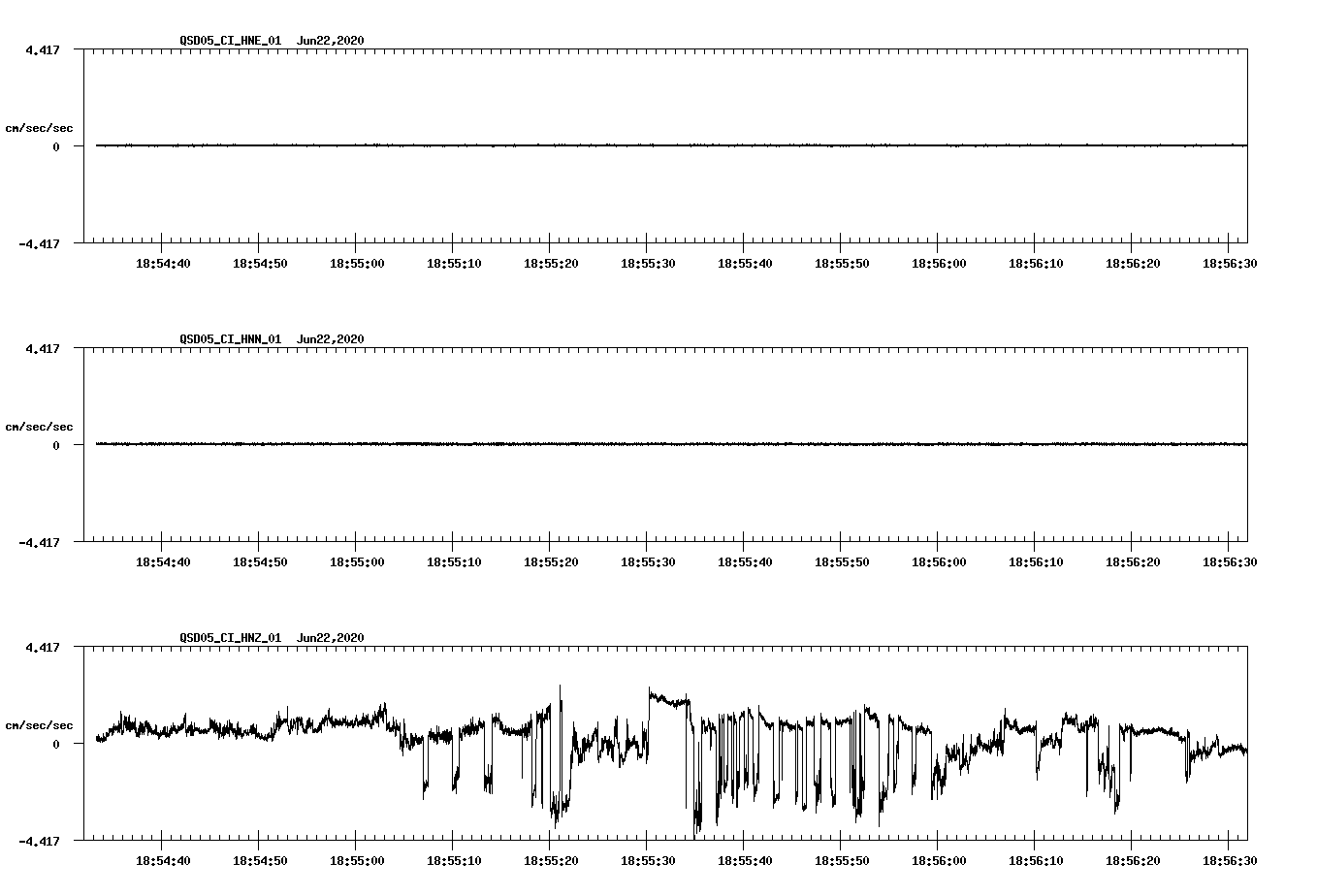Viewport: 1317px width, 896px height.
Task: Click the 18:54:40 time label under HNZ plot
Action: pyautogui.click(x=163, y=861)
